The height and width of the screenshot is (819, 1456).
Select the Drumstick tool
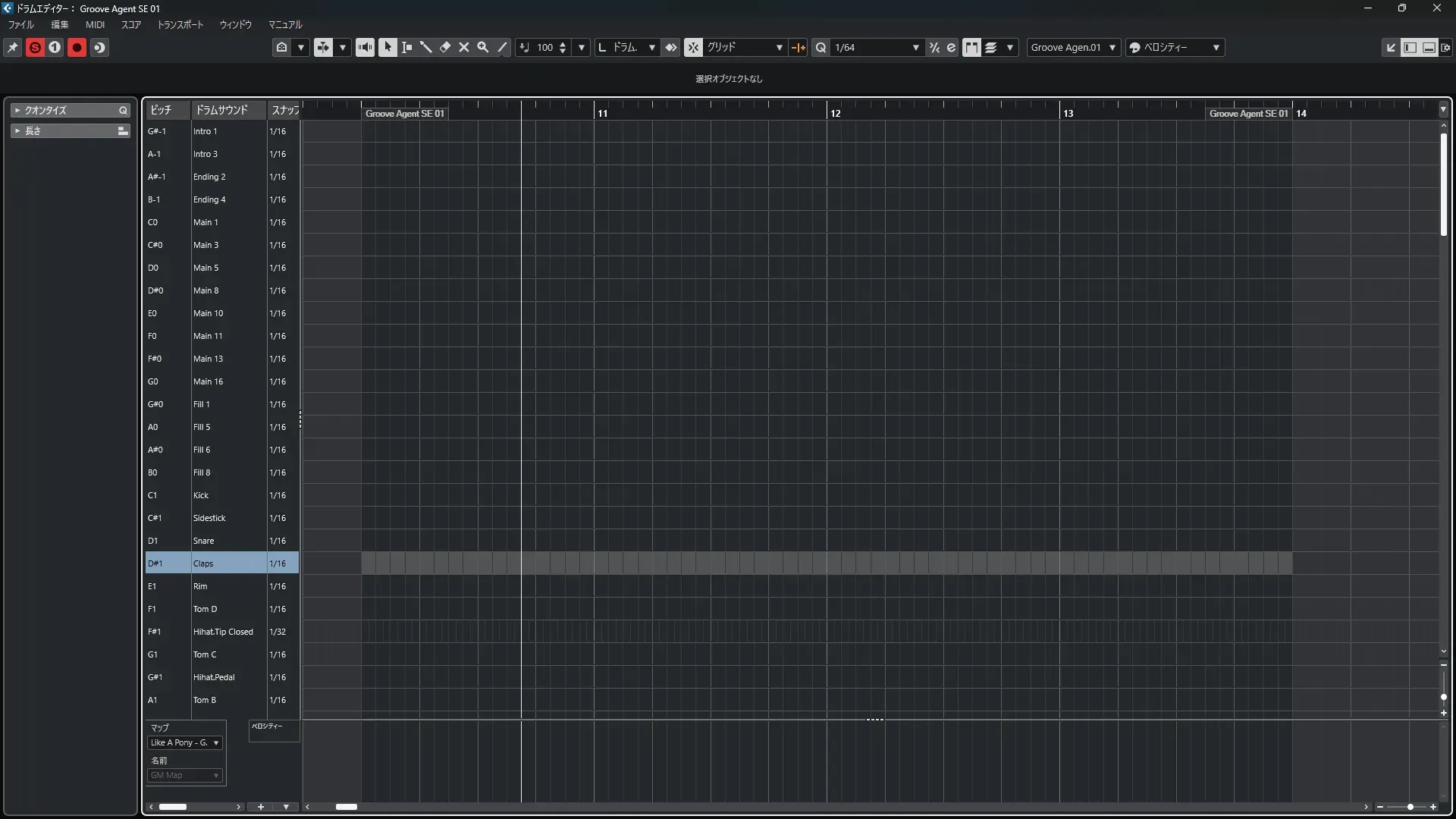point(425,47)
